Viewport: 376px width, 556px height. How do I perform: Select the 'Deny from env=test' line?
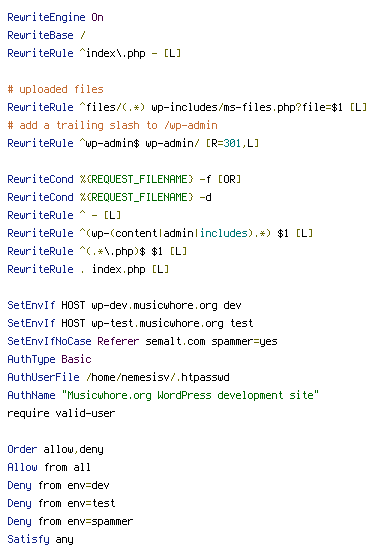click(x=61, y=504)
